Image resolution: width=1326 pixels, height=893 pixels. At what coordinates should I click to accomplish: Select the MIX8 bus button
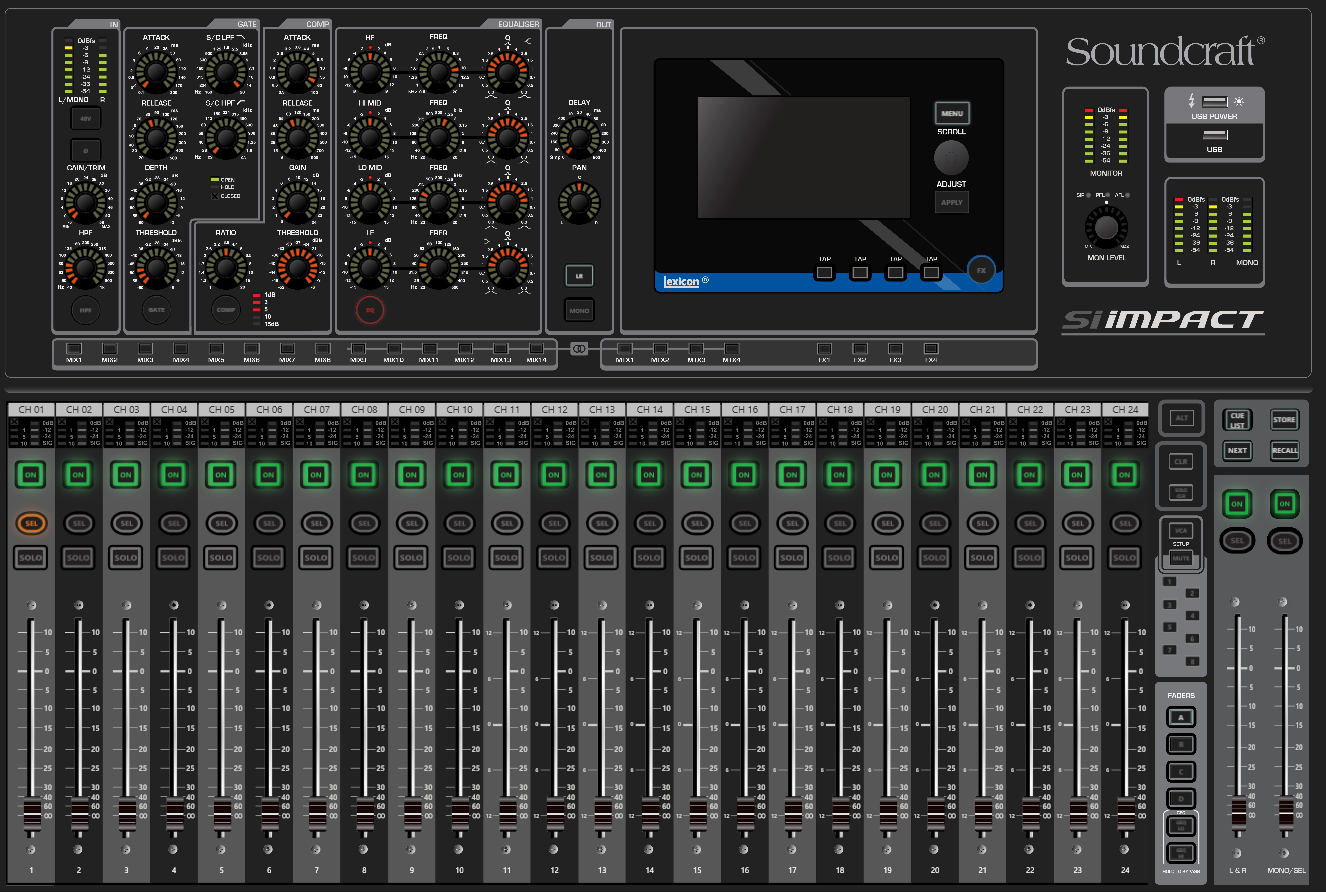(322, 349)
